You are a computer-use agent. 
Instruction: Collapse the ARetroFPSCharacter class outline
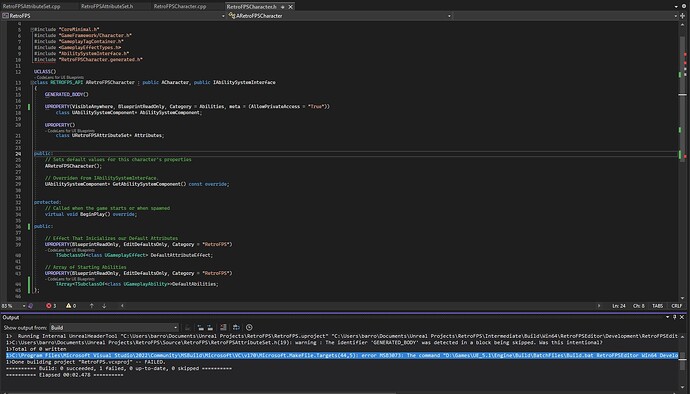click(x=32, y=82)
